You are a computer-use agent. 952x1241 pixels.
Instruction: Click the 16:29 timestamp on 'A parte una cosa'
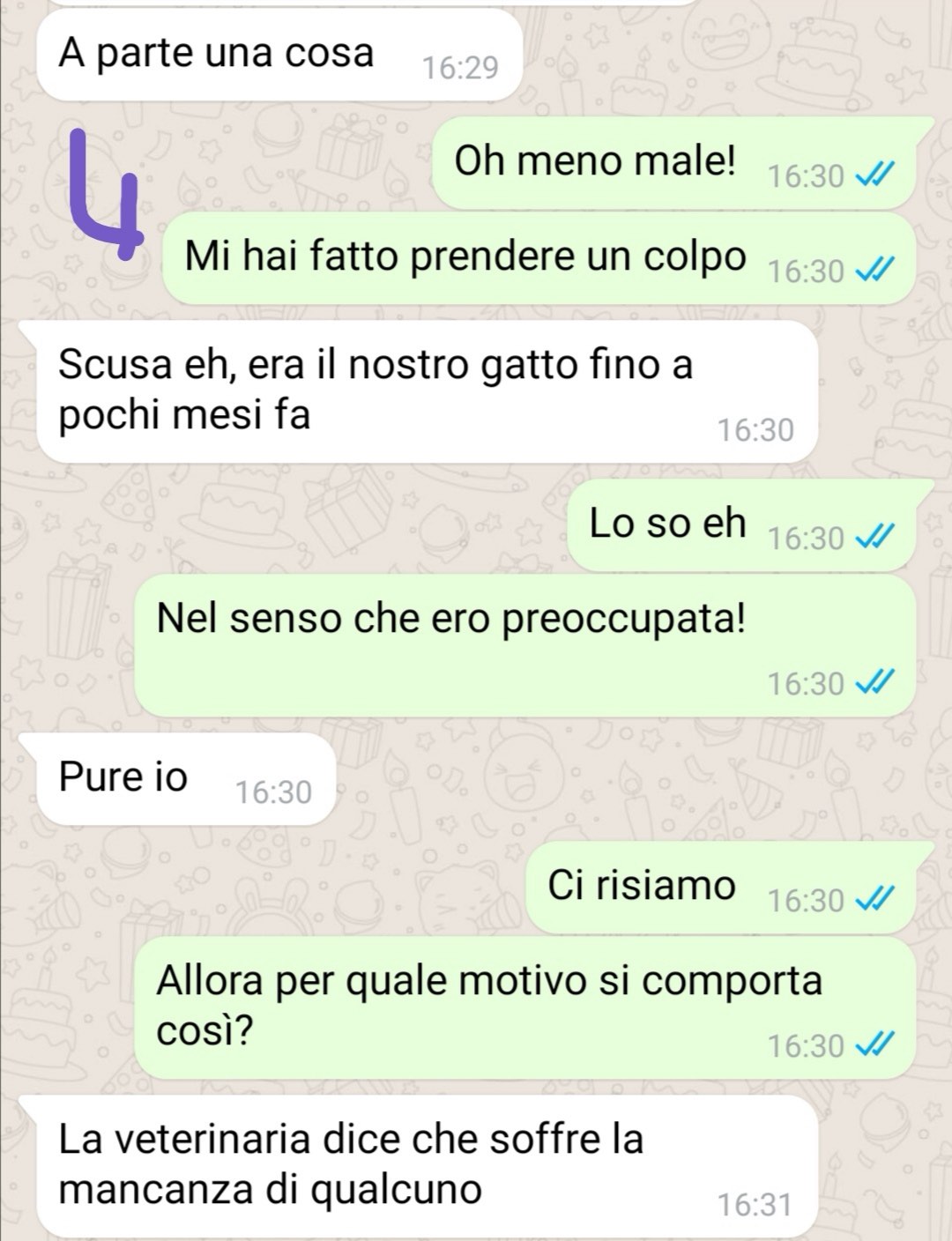[460, 68]
